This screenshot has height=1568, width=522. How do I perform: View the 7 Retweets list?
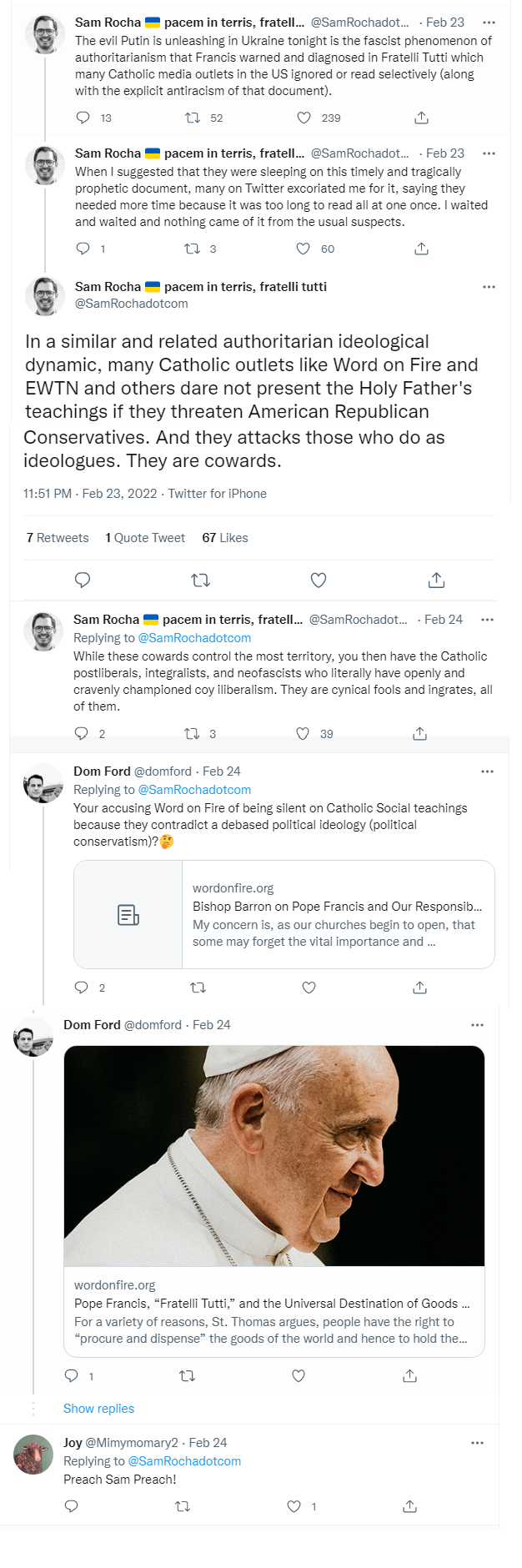(58, 538)
